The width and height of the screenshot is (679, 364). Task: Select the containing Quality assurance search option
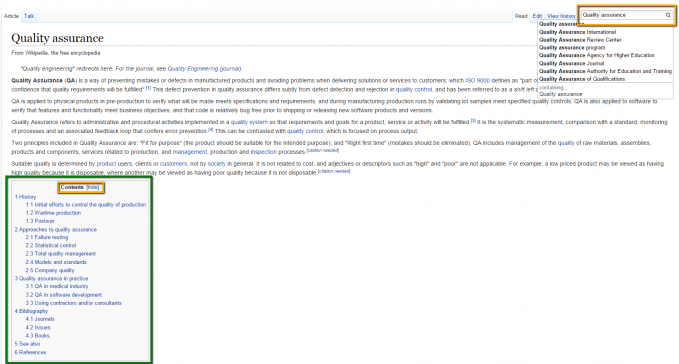tap(561, 94)
